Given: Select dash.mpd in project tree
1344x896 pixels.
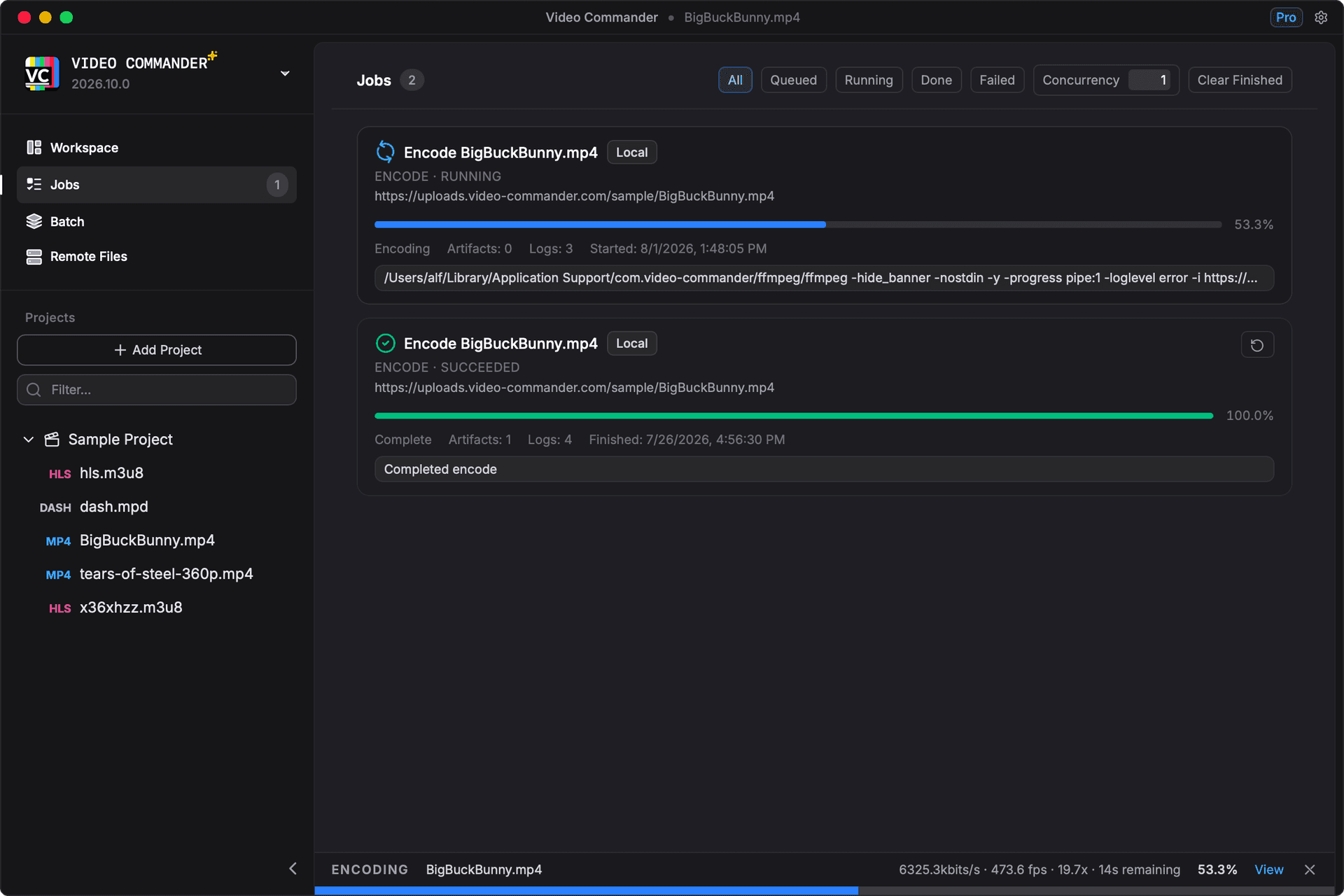Looking at the screenshot, I should tap(114, 507).
